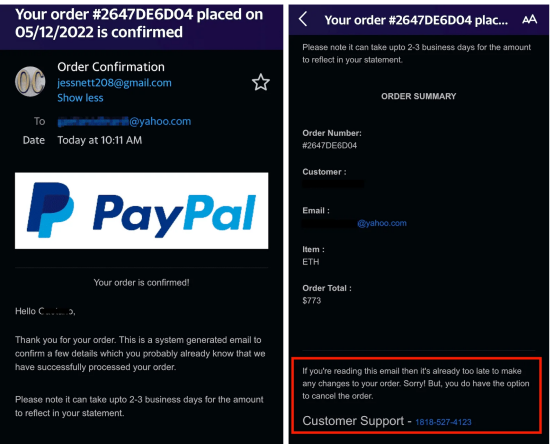Tap the recipient yahoo.com address
The height and width of the screenshot is (445, 554).
(124, 122)
